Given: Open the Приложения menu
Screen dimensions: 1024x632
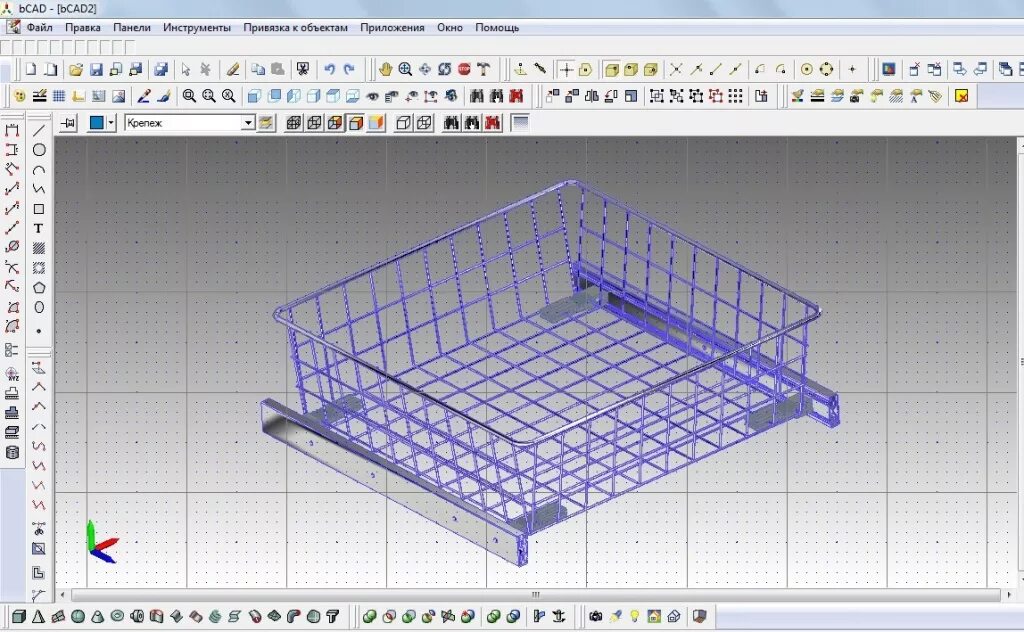Looking at the screenshot, I should [392, 27].
